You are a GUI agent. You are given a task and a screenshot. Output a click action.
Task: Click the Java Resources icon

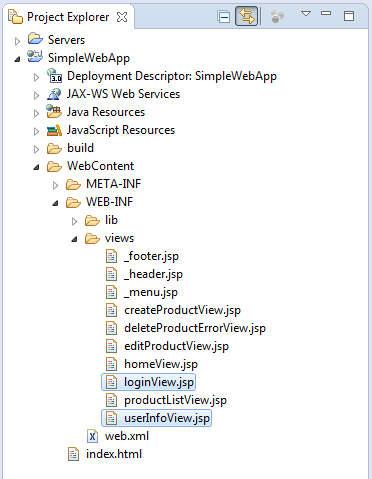coord(54,112)
